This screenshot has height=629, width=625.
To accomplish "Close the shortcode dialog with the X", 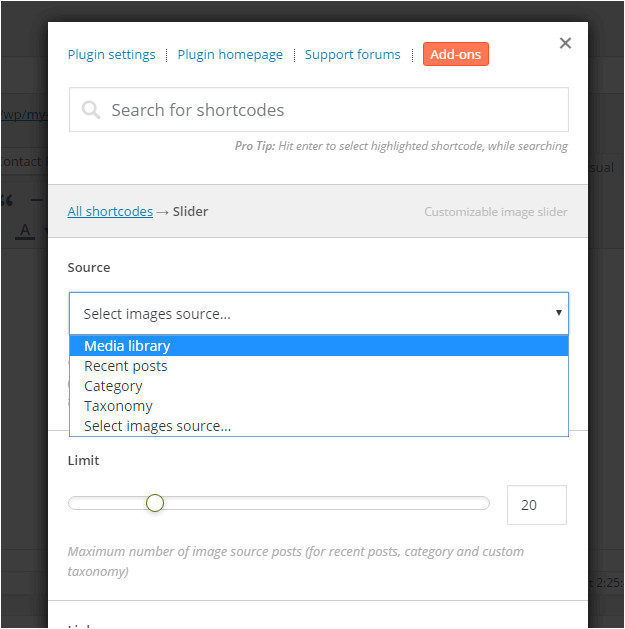I will point(565,43).
